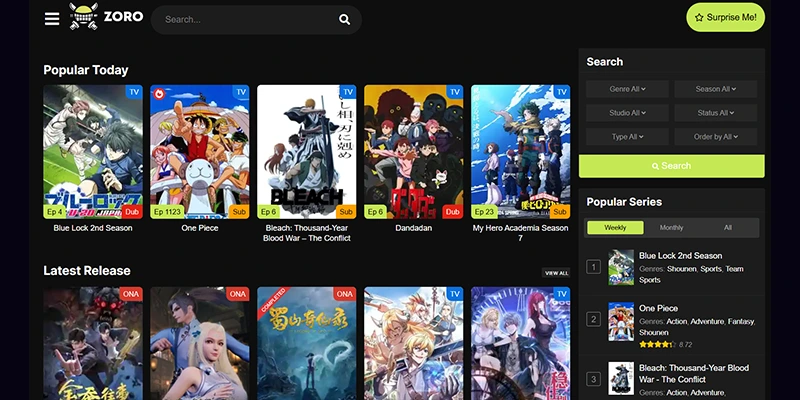Click the Fantasy genre link under One Piece
Image resolution: width=800 pixels, height=400 pixels.
pyautogui.click(x=741, y=321)
